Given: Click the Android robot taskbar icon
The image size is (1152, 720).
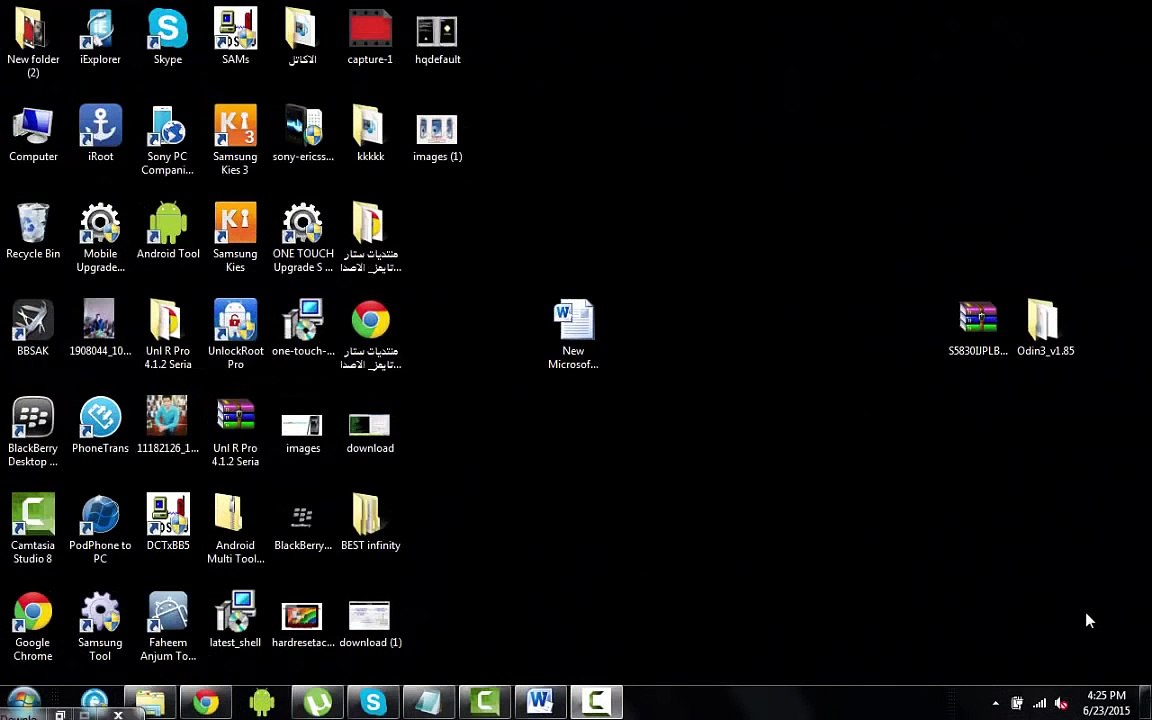Looking at the screenshot, I should tap(262, 702).
